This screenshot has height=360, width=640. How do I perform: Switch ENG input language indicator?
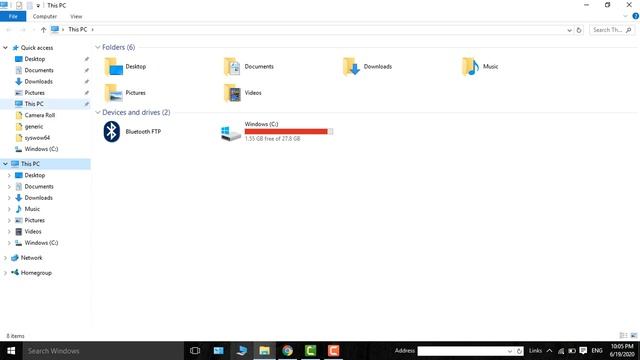coord(597,351)
